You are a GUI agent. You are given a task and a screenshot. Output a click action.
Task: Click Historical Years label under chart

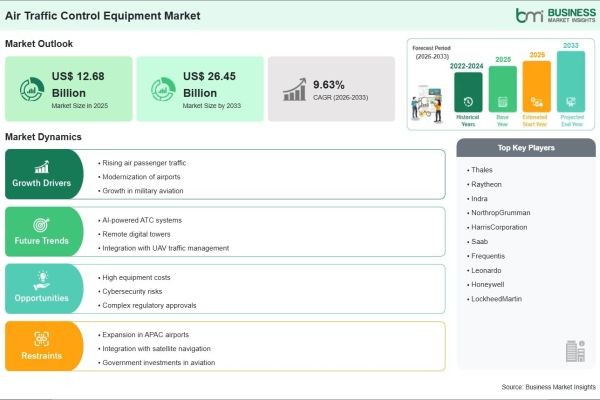pyautogui.click(x=468, y=121)
